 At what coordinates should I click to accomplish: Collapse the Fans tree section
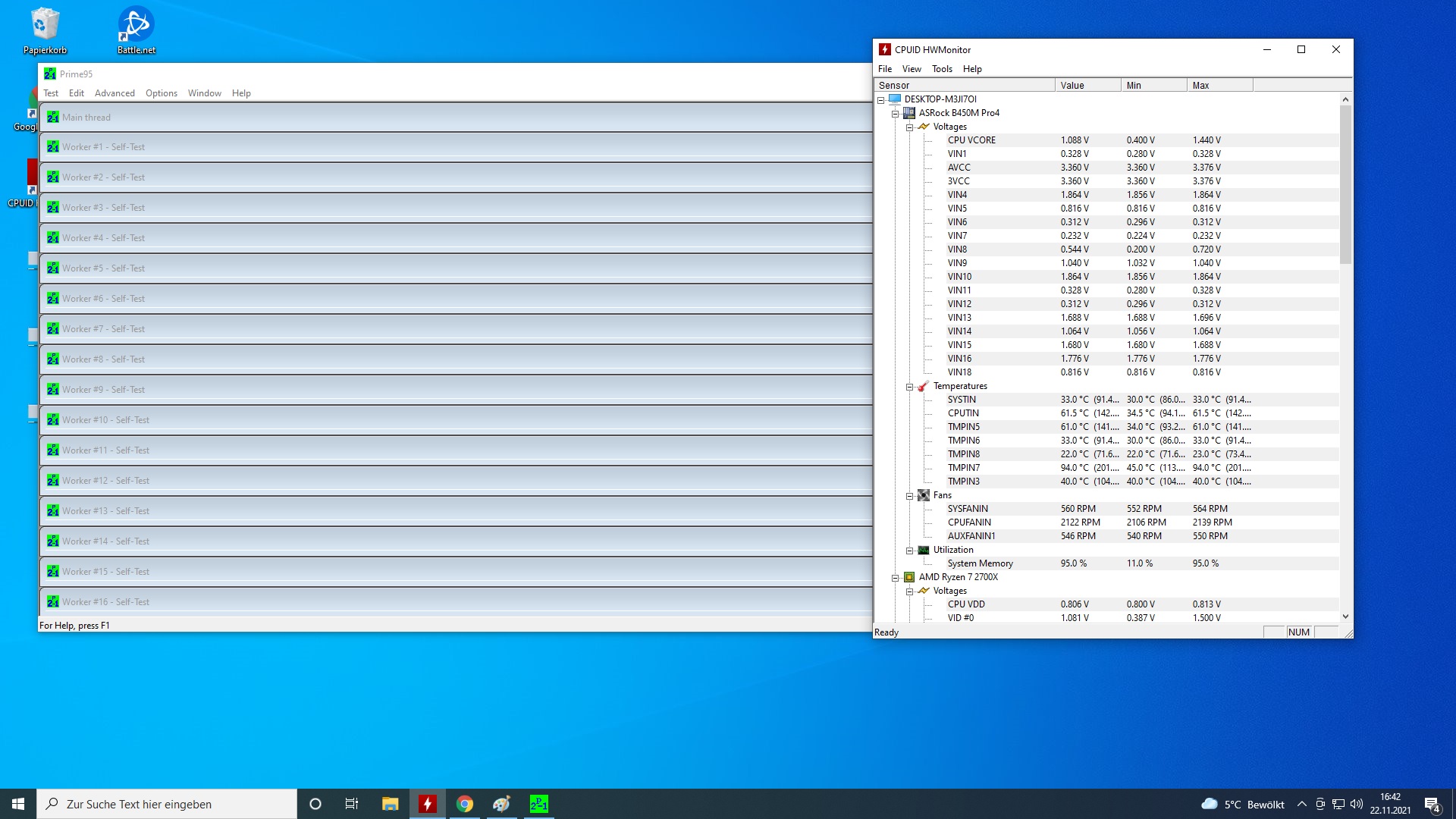click(x=909, y=496)
